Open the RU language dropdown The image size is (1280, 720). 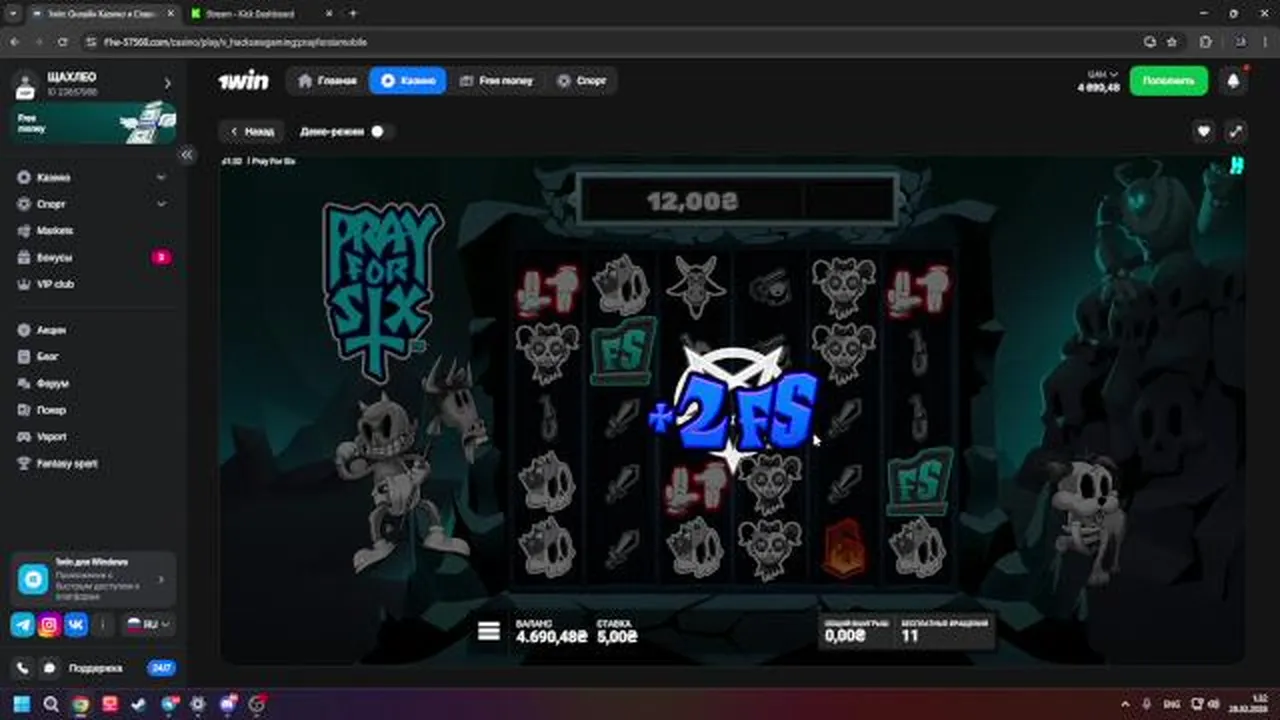[x=148, y=625]
